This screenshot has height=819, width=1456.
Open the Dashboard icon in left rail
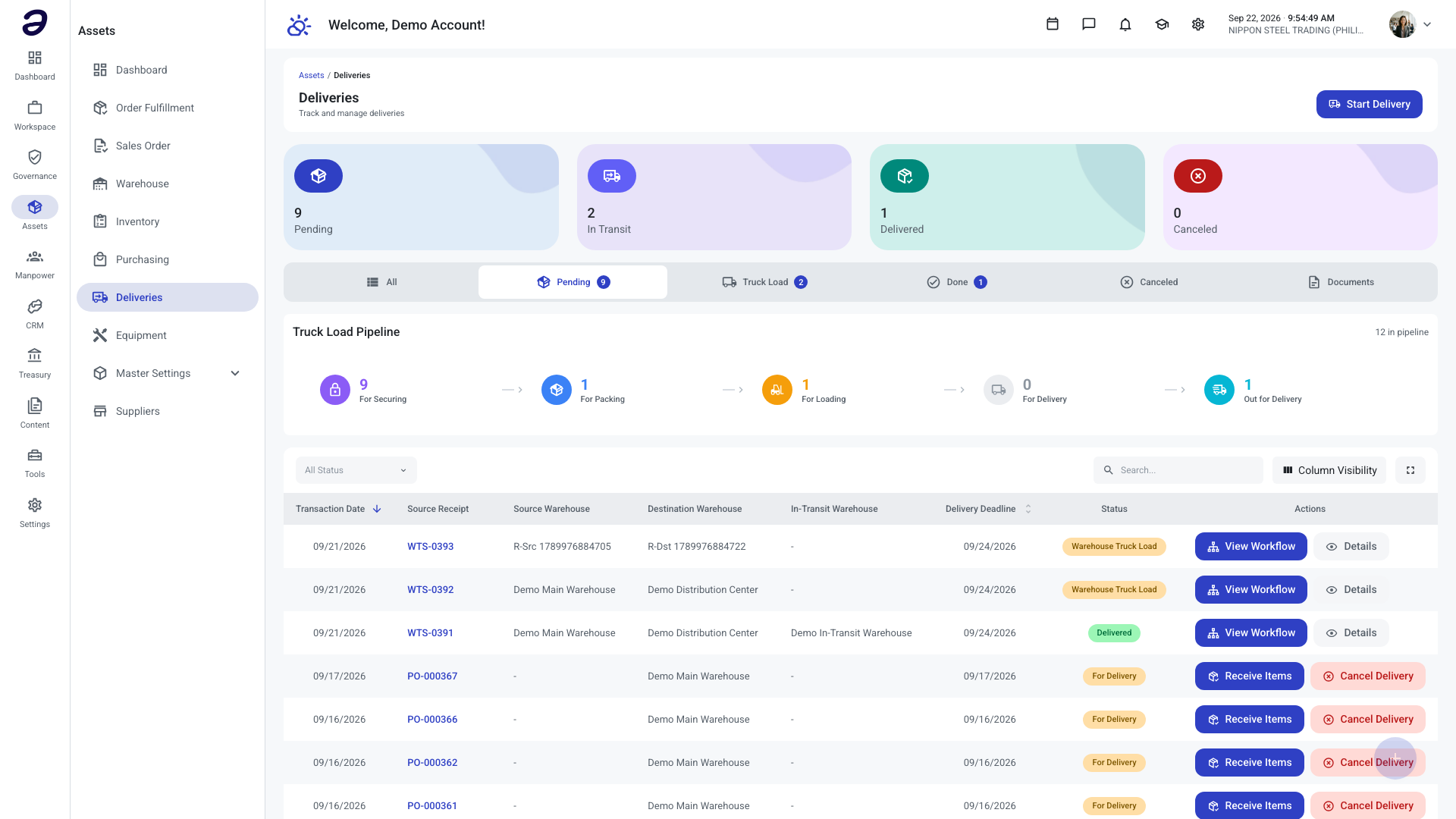(x=35, y=65)
